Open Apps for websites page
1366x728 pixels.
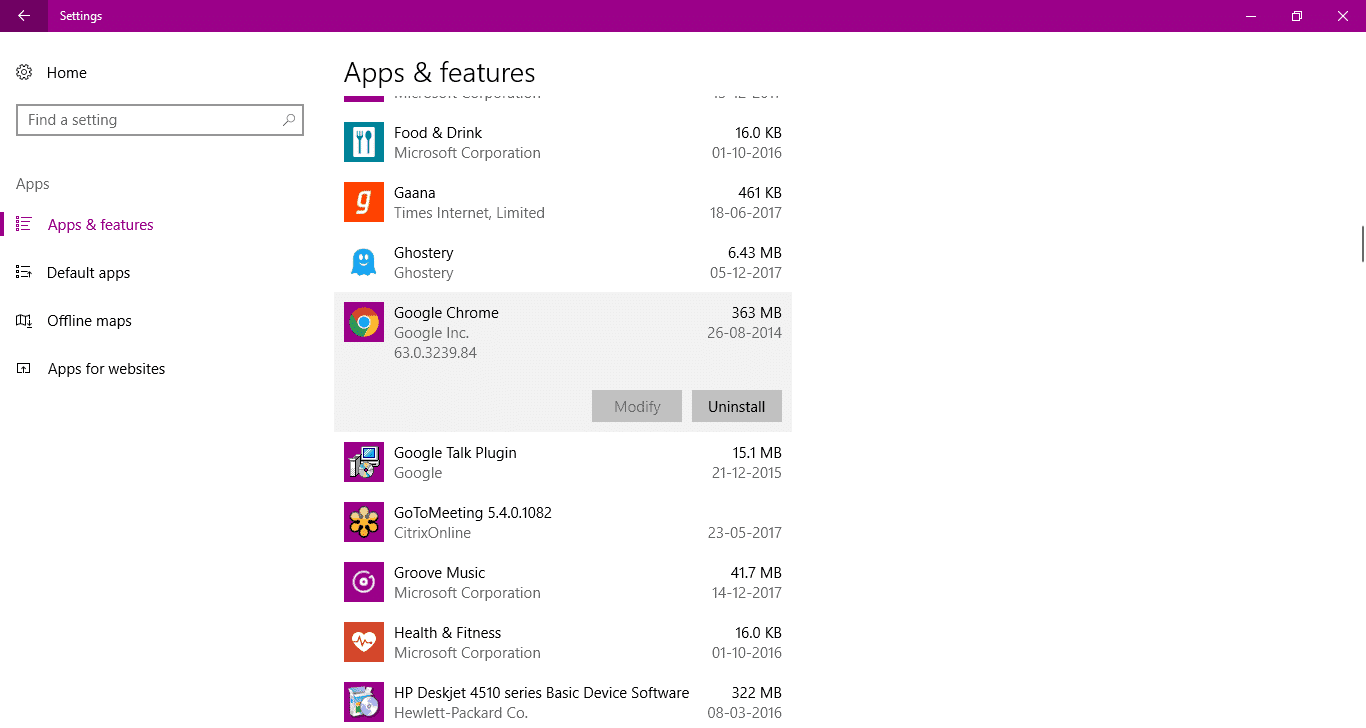tap(106, 369)
